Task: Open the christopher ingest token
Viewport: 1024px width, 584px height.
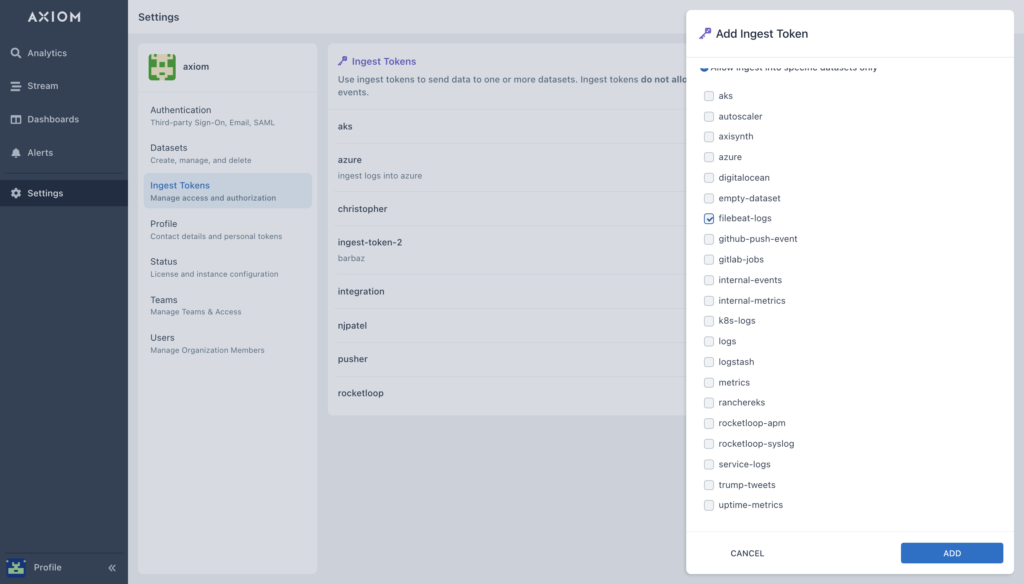Action: point(511,209)
